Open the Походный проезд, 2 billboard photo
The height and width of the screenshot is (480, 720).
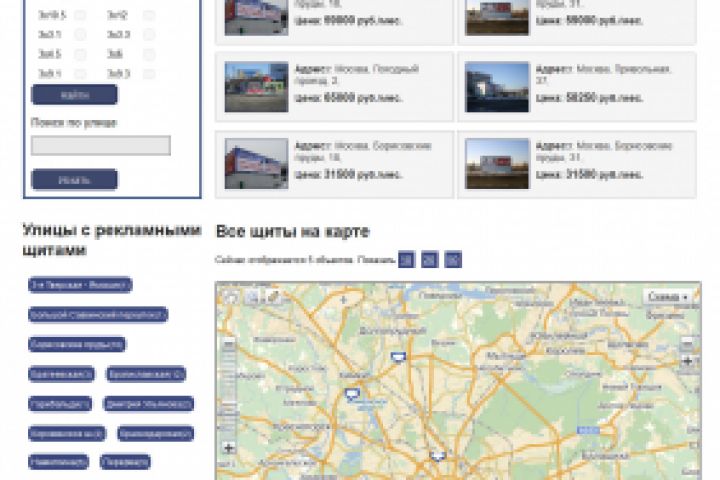coord(256,87)
